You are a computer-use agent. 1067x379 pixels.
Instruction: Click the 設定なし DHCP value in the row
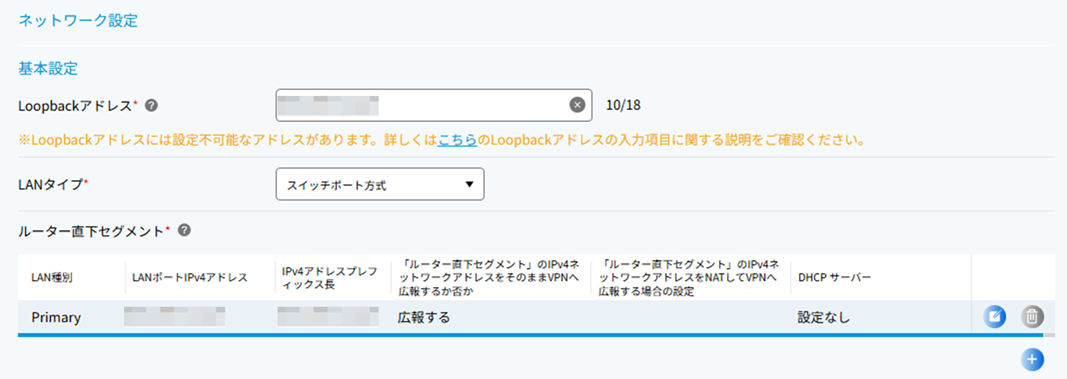coord(823,318)
